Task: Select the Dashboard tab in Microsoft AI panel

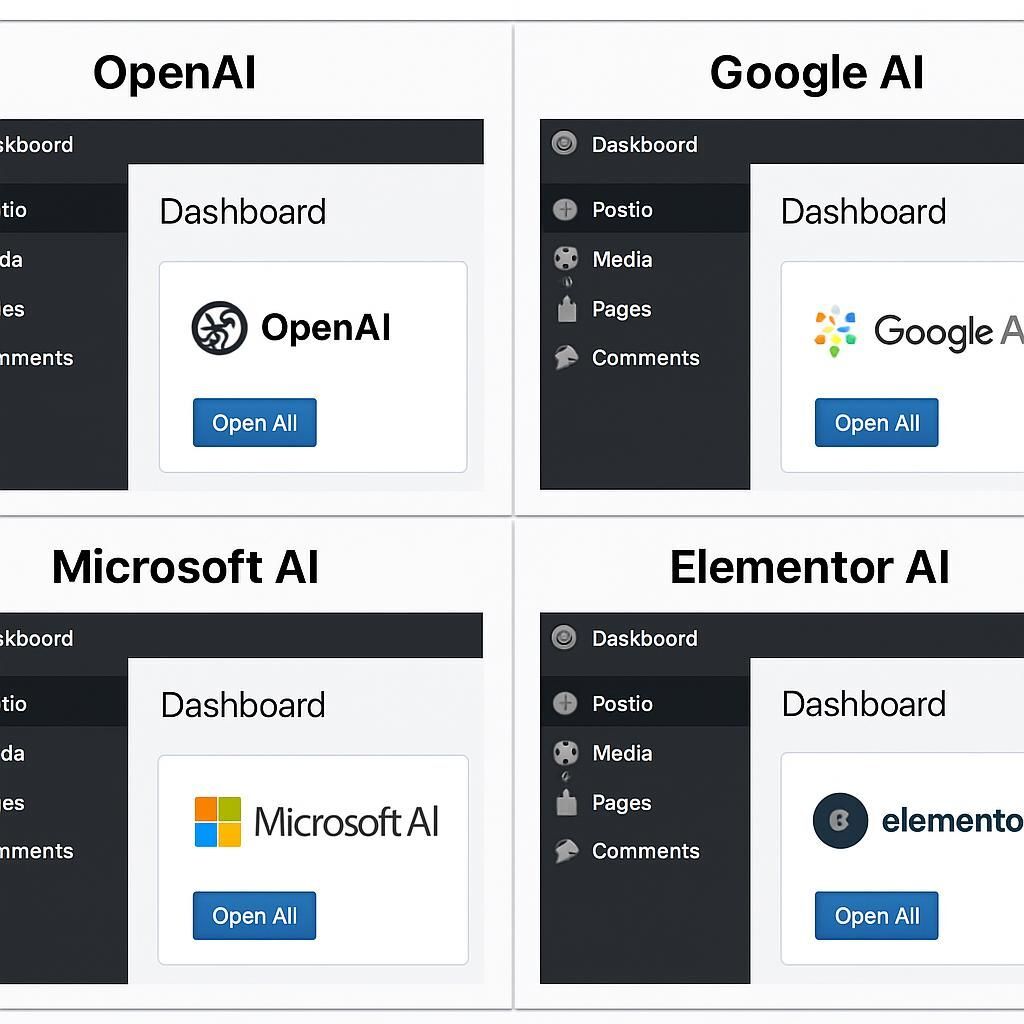Action: [242, 704]
